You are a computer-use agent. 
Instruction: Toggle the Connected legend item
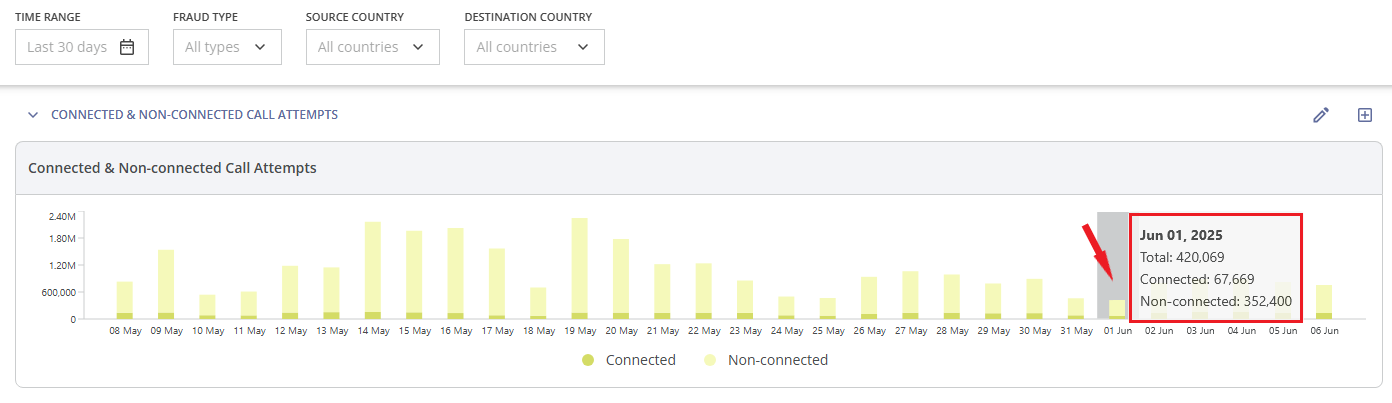(629, 360)
